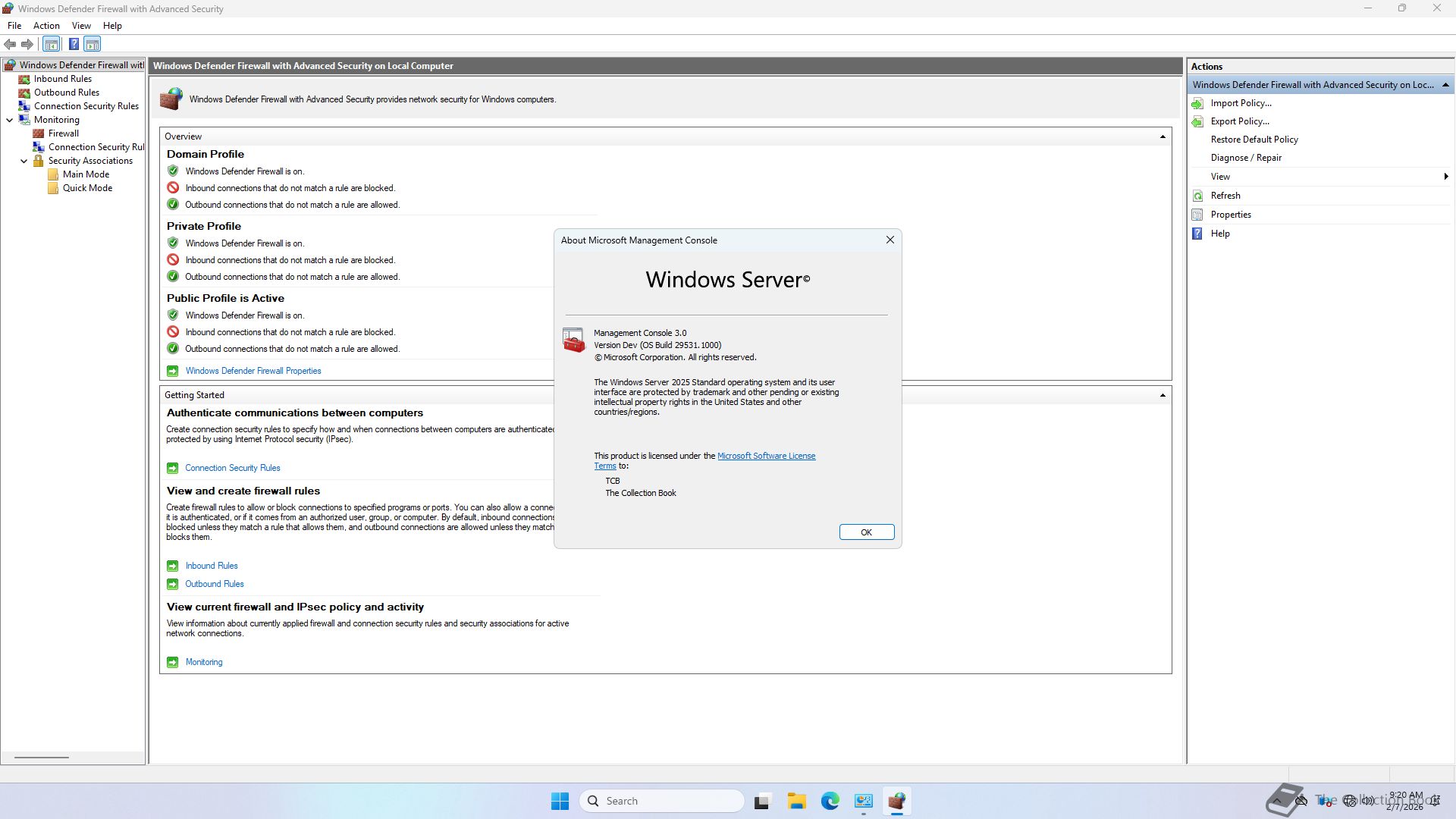Open File Explorer from the taskbar
Screen dimensions: 1456x819
[x=796, y=801]
